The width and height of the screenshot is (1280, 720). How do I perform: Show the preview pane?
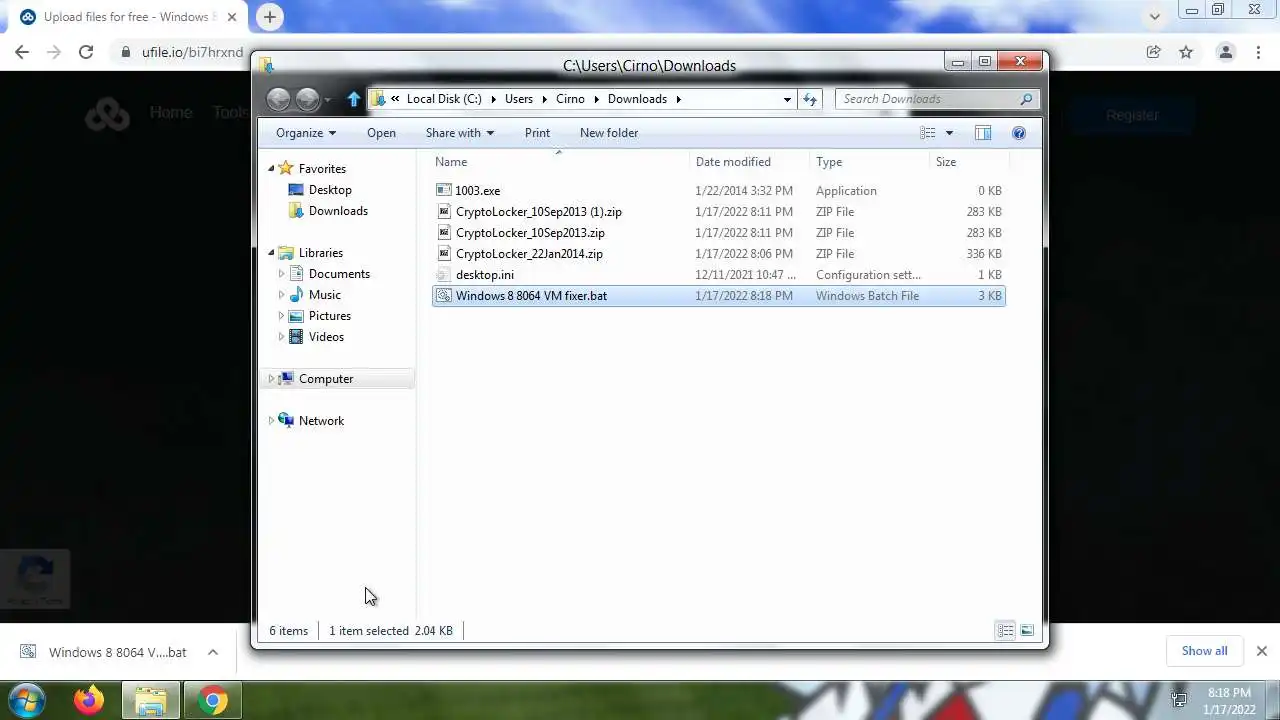click(983, 133)
